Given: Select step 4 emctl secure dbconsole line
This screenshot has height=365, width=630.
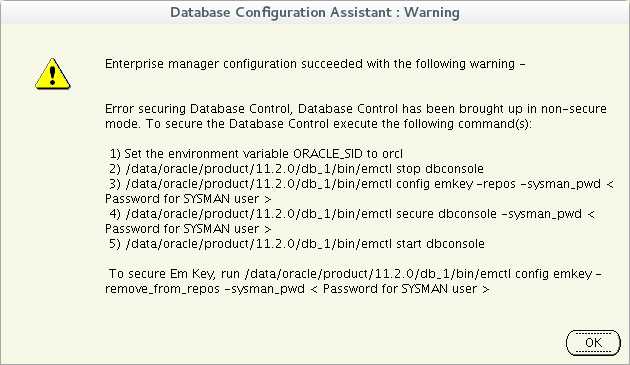Looking at the screenshot, I should coord(352,214).
